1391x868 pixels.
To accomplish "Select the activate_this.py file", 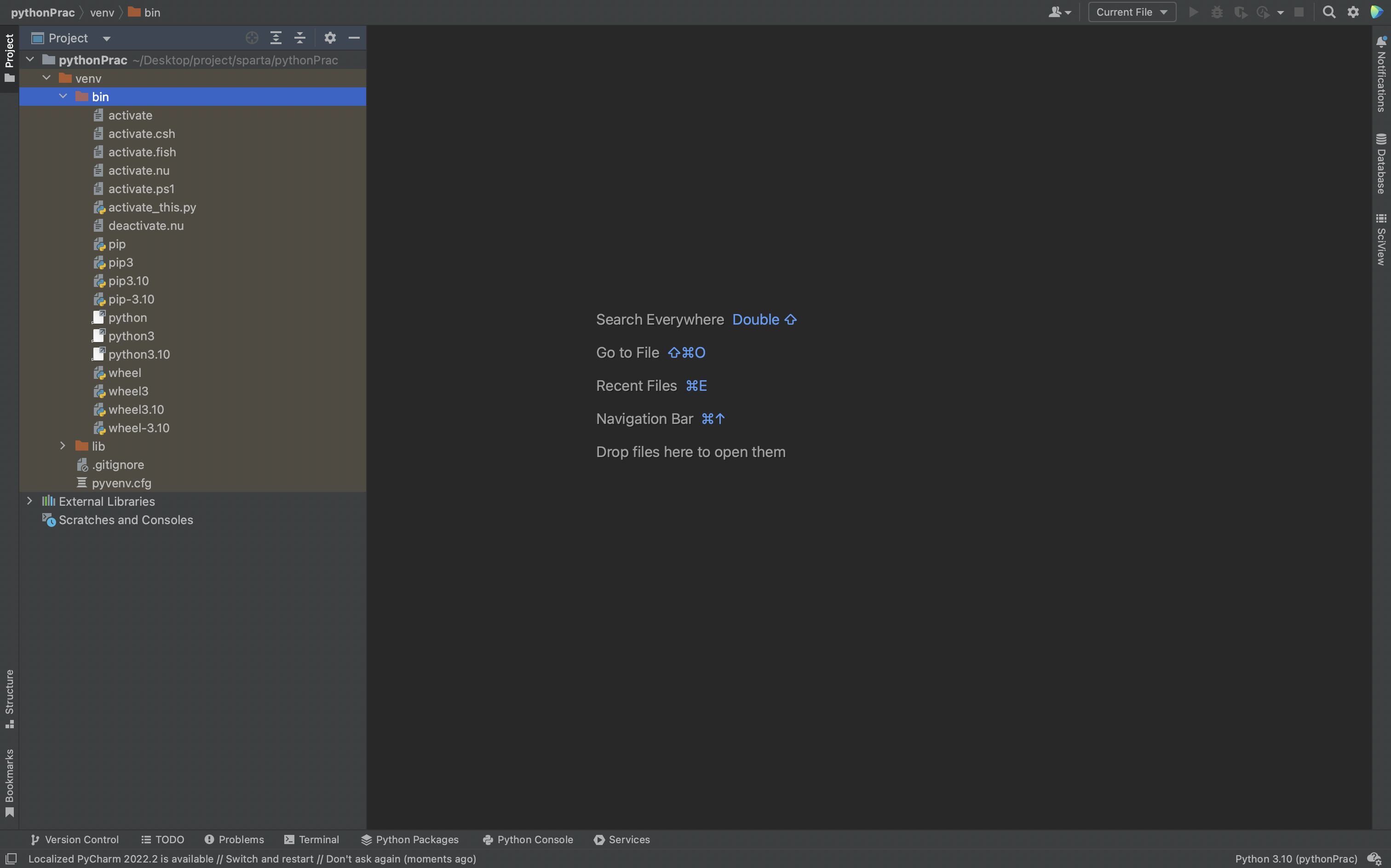I will (x=152, y=207).
